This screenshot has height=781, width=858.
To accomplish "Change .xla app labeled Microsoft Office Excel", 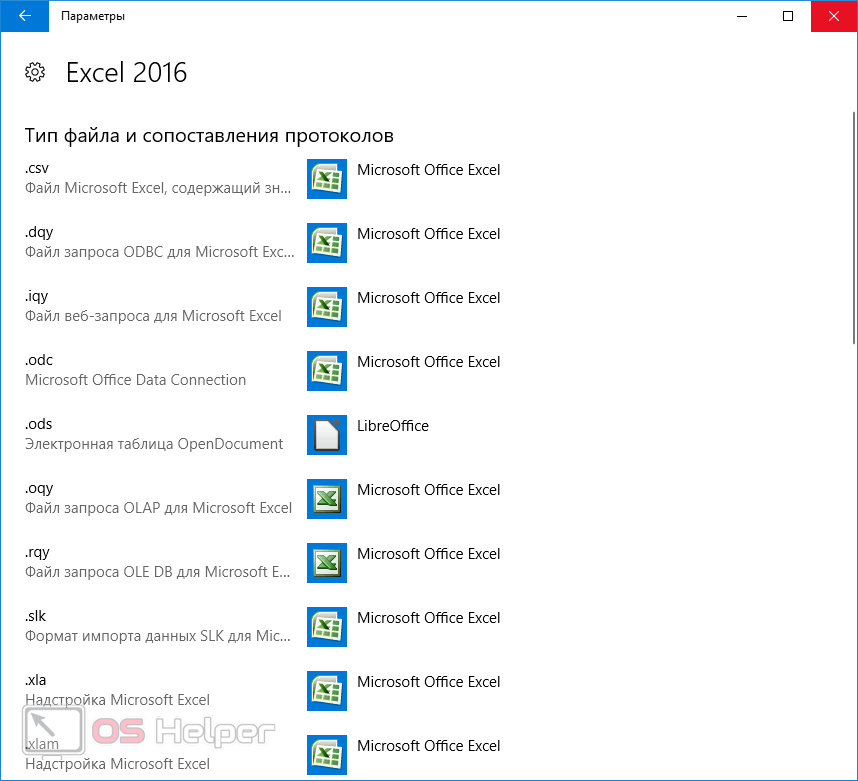I will click(428, 682).
